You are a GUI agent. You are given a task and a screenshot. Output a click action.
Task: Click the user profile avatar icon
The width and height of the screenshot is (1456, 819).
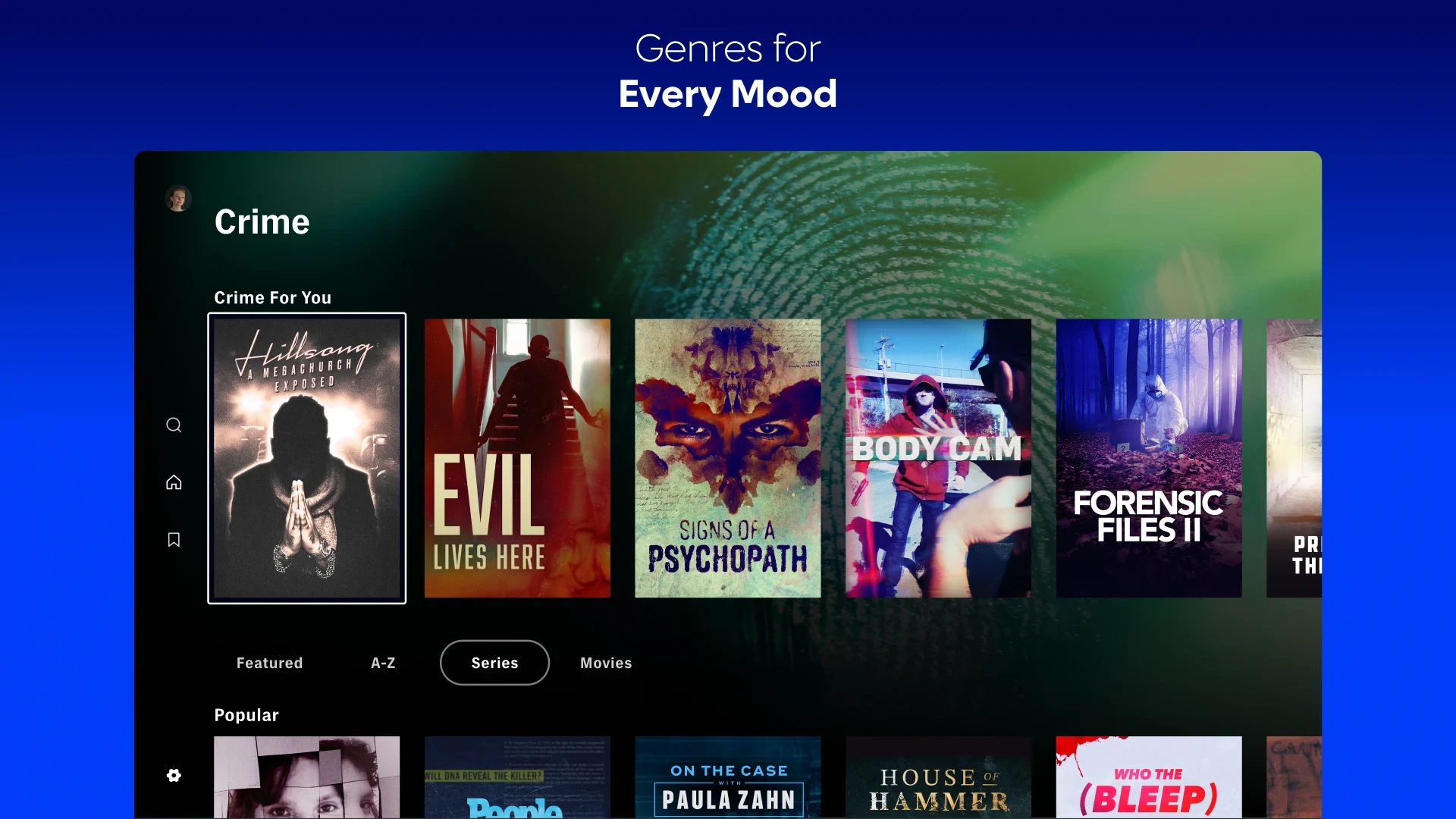coord(178,196)
